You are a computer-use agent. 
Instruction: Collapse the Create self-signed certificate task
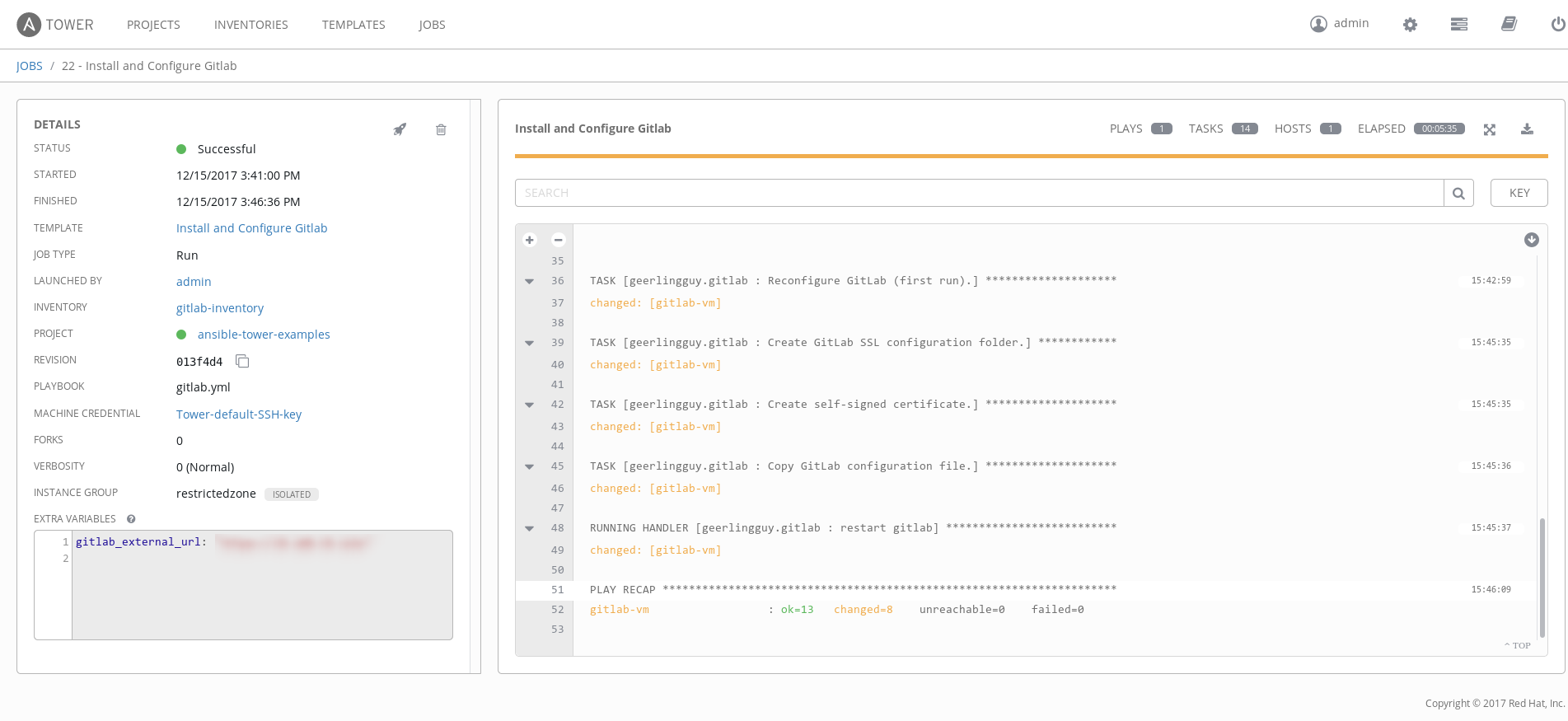[x=530, y=405]
